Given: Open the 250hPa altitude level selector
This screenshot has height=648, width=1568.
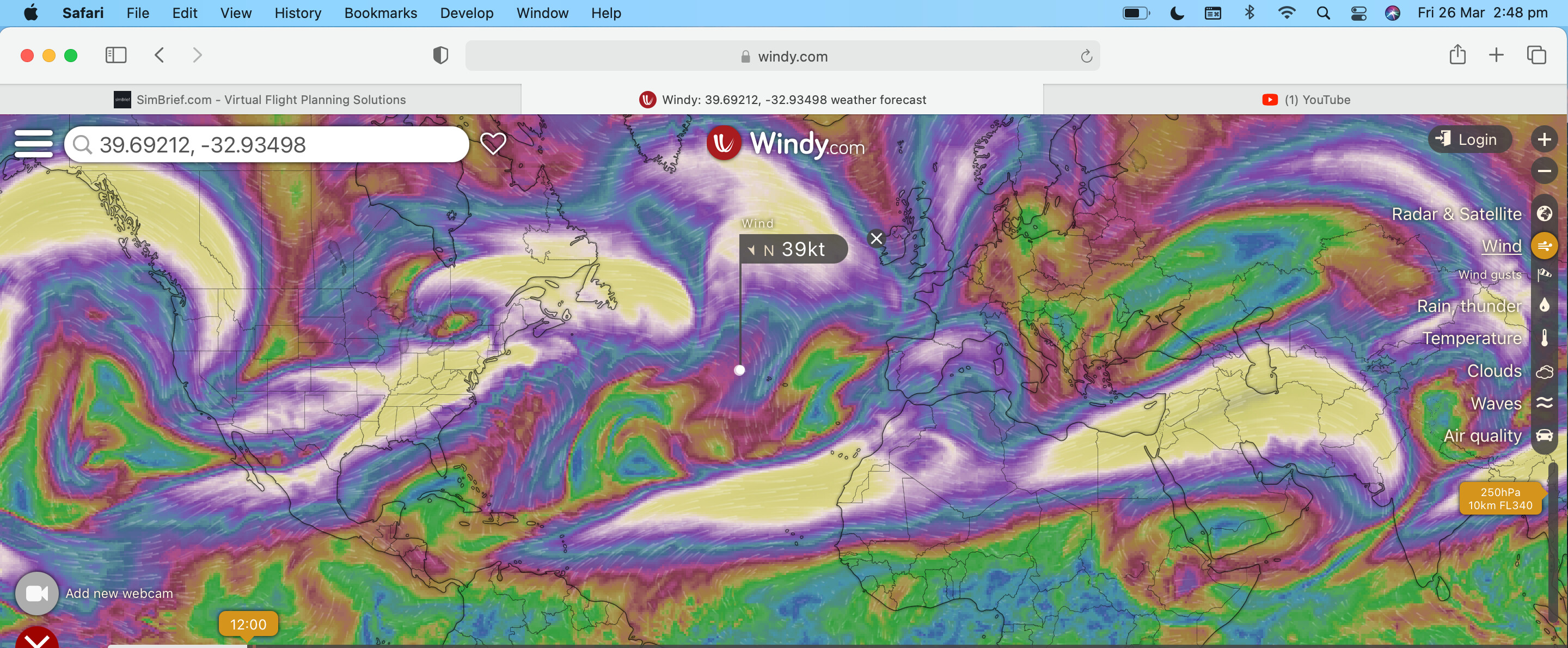Looking at the screenshot, I should pos(1500,498).
